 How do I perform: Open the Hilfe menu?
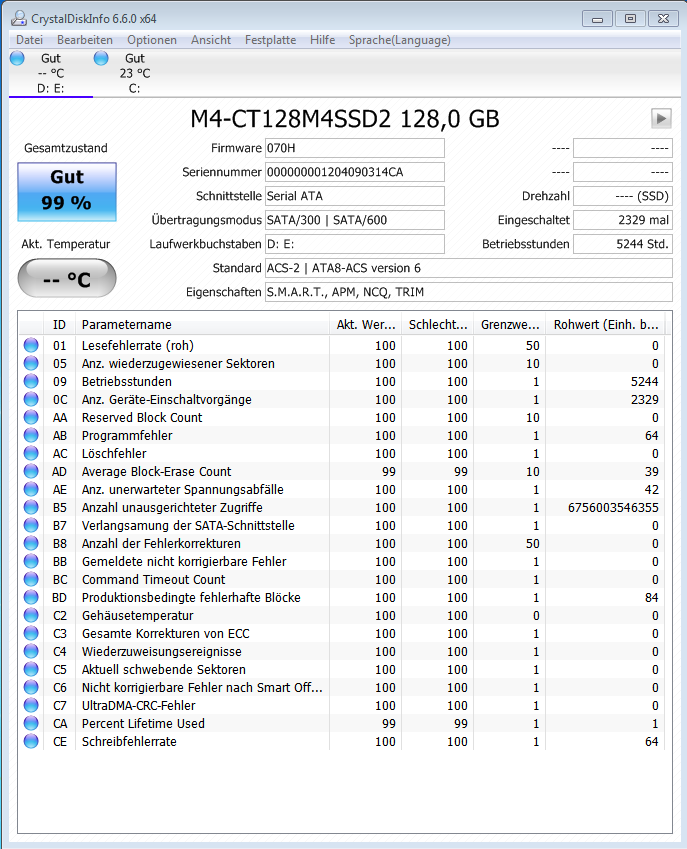(x=323, y=40)
